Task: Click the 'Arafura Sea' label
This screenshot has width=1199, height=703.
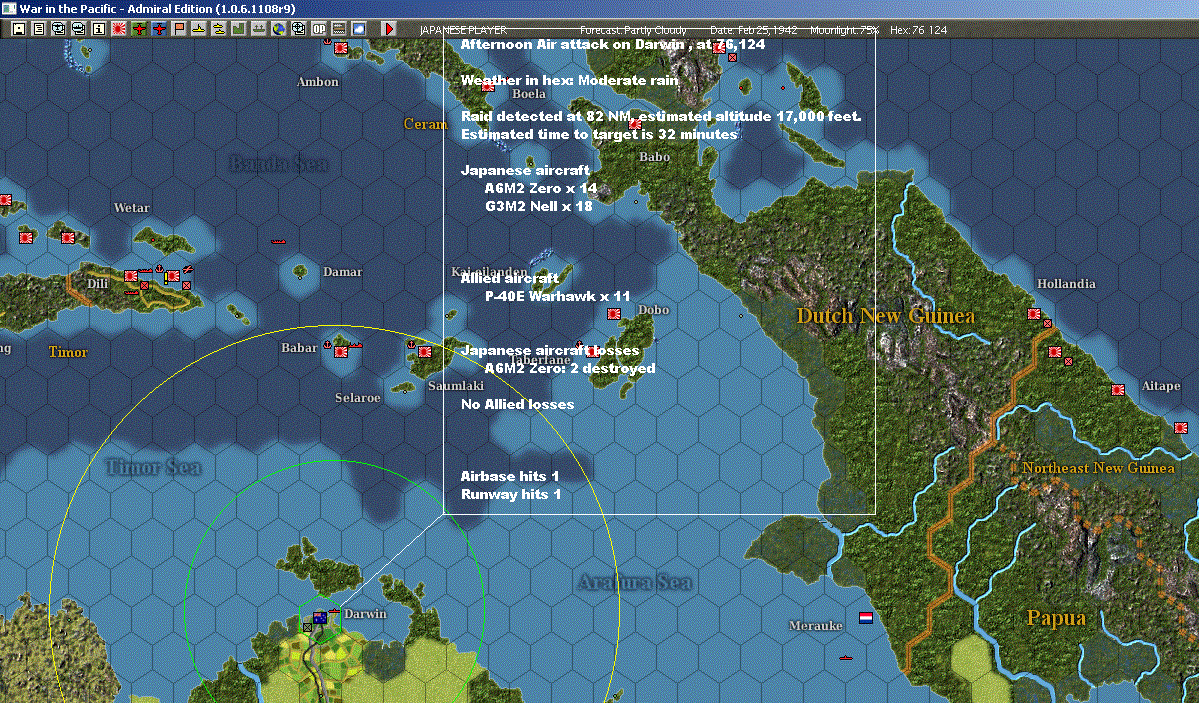Action: click(x=635, y=583)
